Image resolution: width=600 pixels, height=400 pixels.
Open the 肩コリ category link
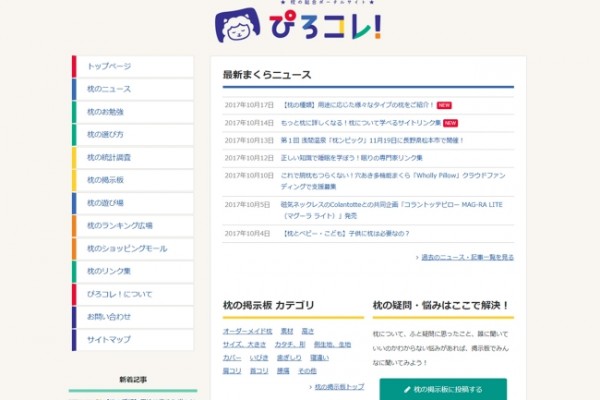point(232,371)
